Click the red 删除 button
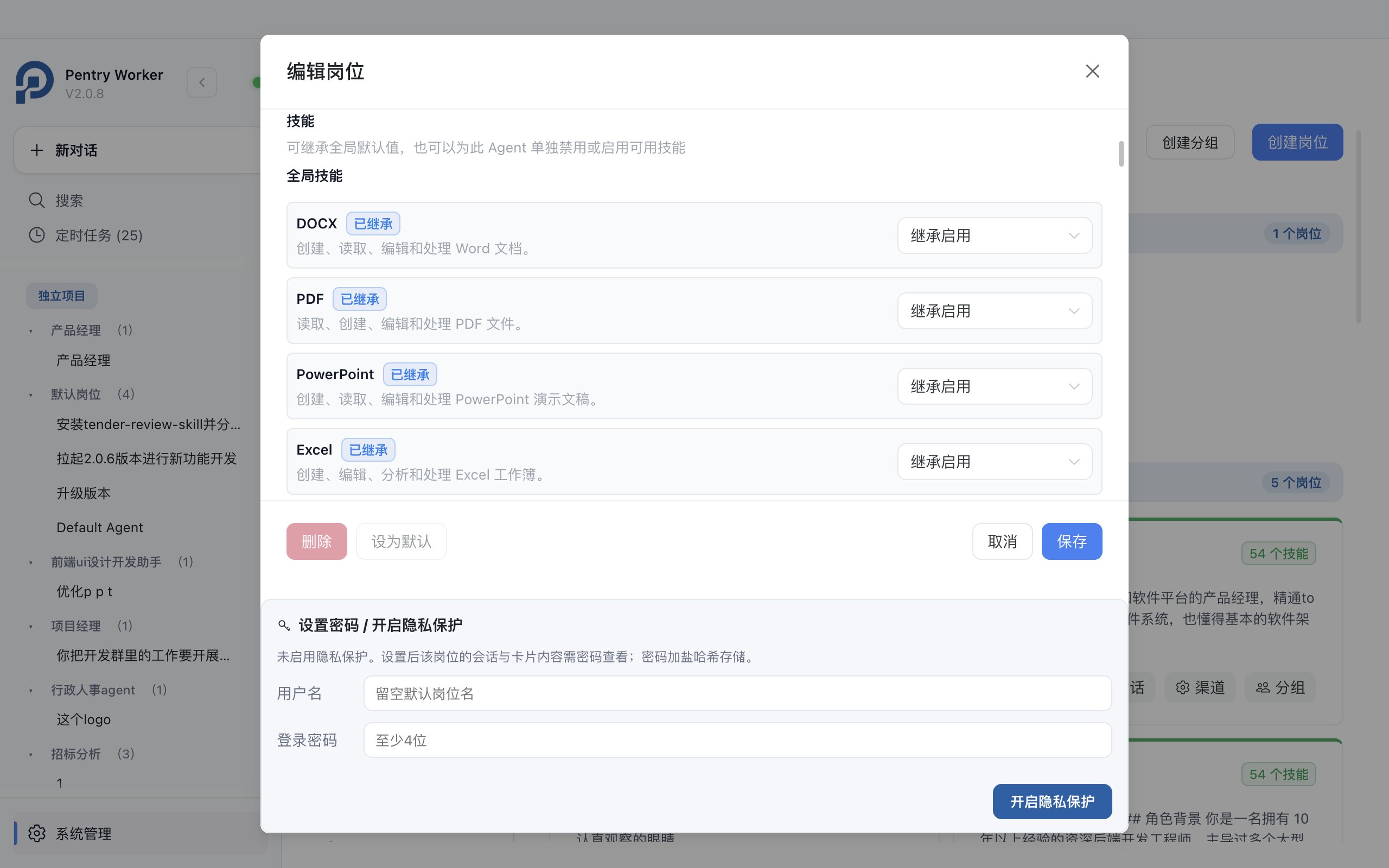The height and width of the screenshot is (868, 1389). (316, 541)
